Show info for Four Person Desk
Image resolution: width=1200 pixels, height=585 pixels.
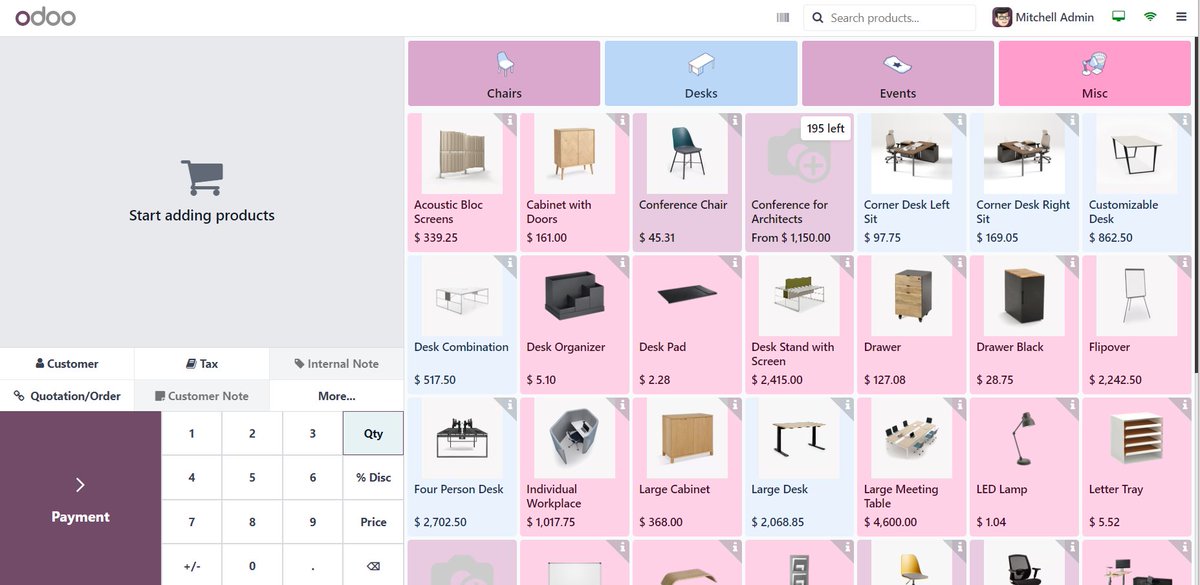510,404
